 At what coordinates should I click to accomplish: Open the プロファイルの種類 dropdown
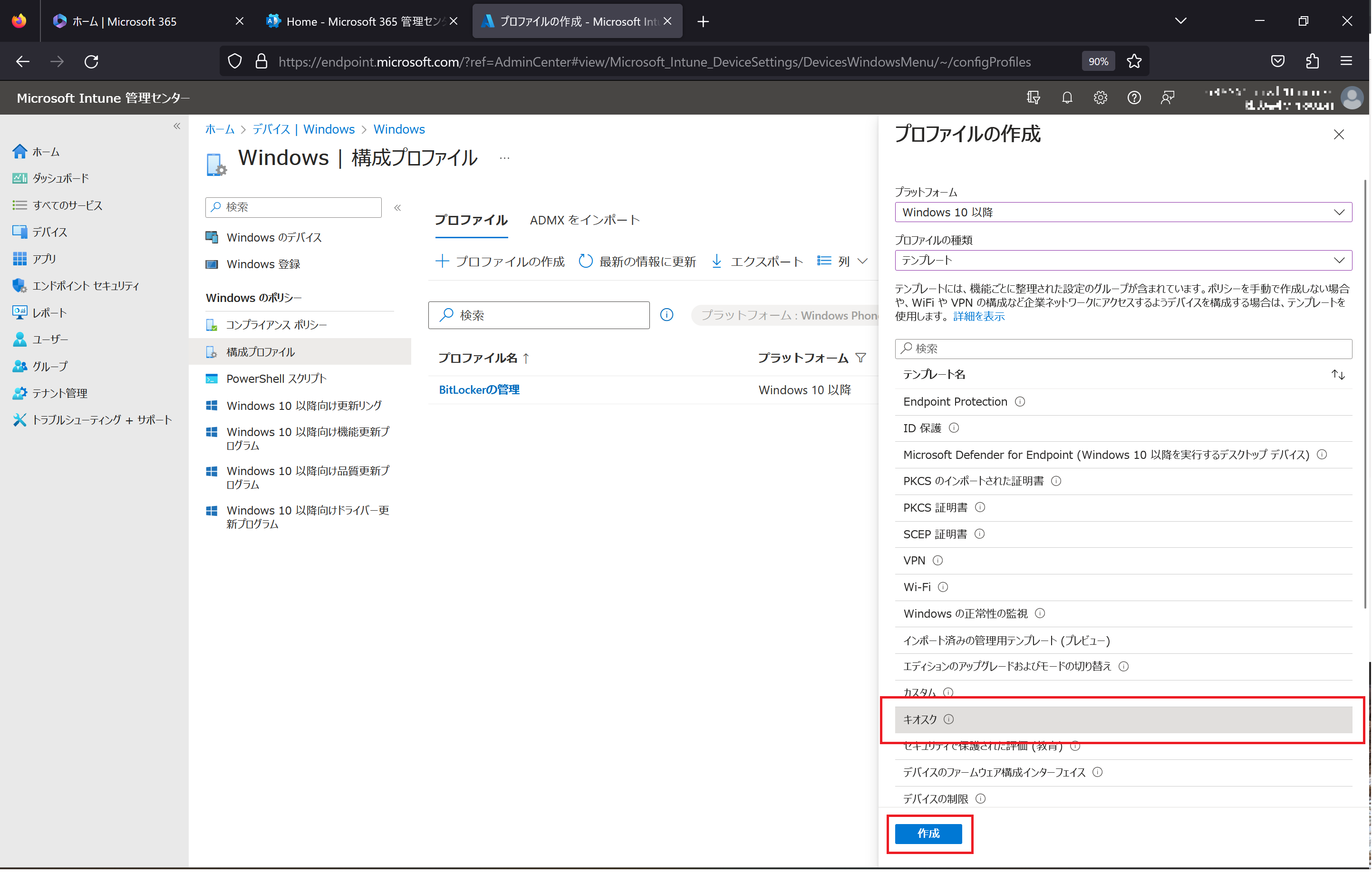1123,261
